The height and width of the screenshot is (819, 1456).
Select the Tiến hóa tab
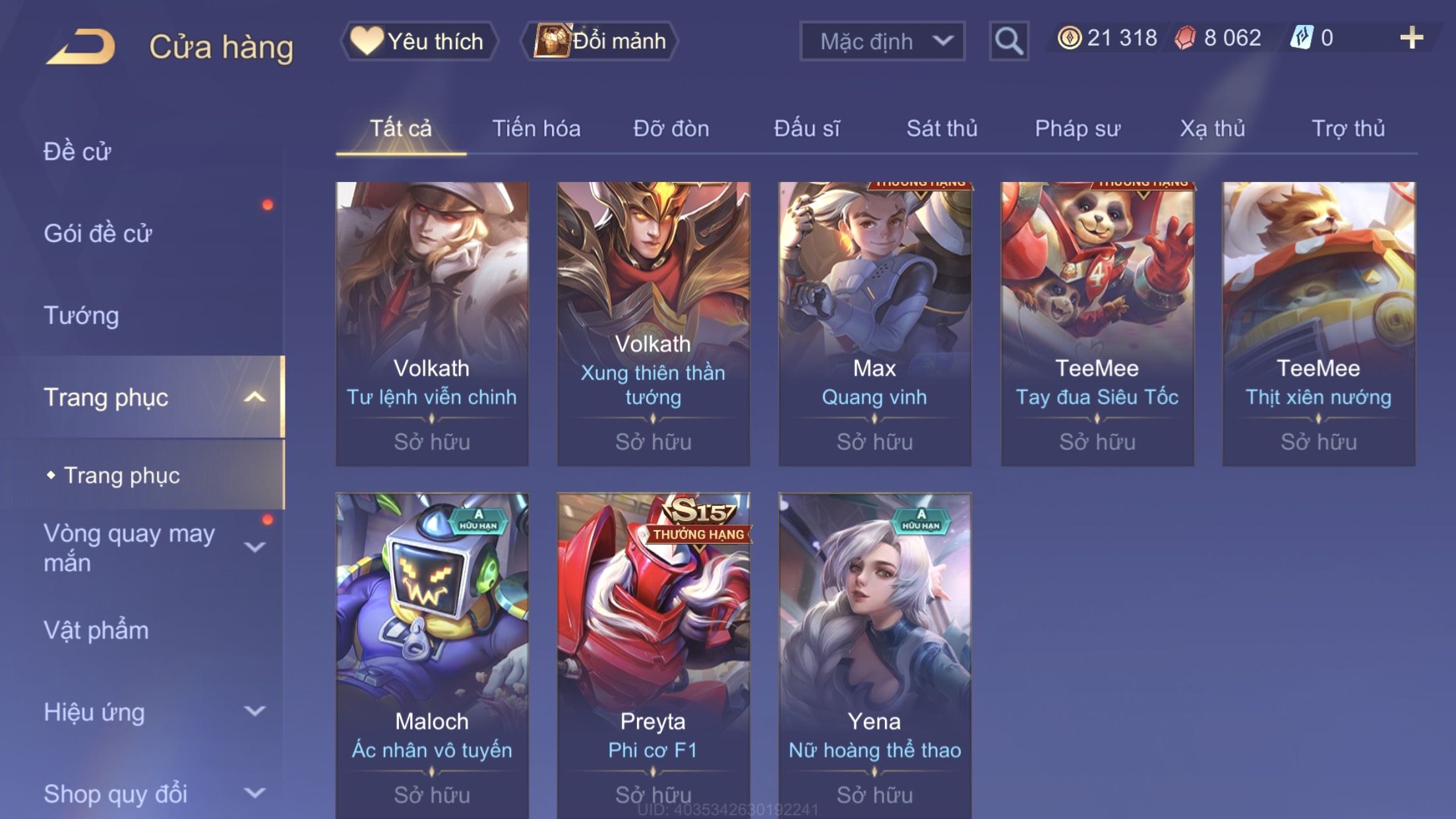536,129
